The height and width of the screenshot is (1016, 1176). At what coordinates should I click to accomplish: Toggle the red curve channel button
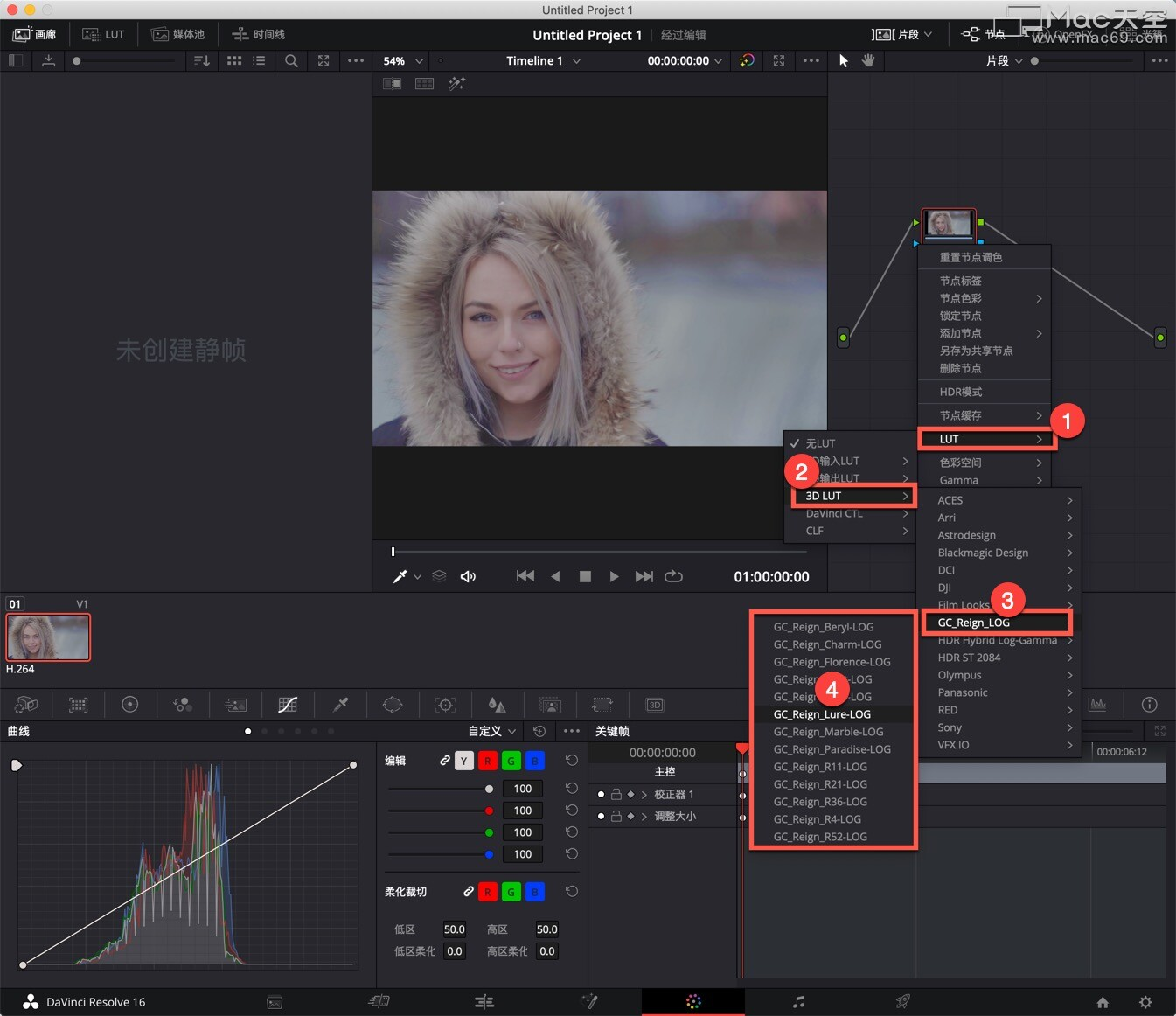[x=488, y=761]
